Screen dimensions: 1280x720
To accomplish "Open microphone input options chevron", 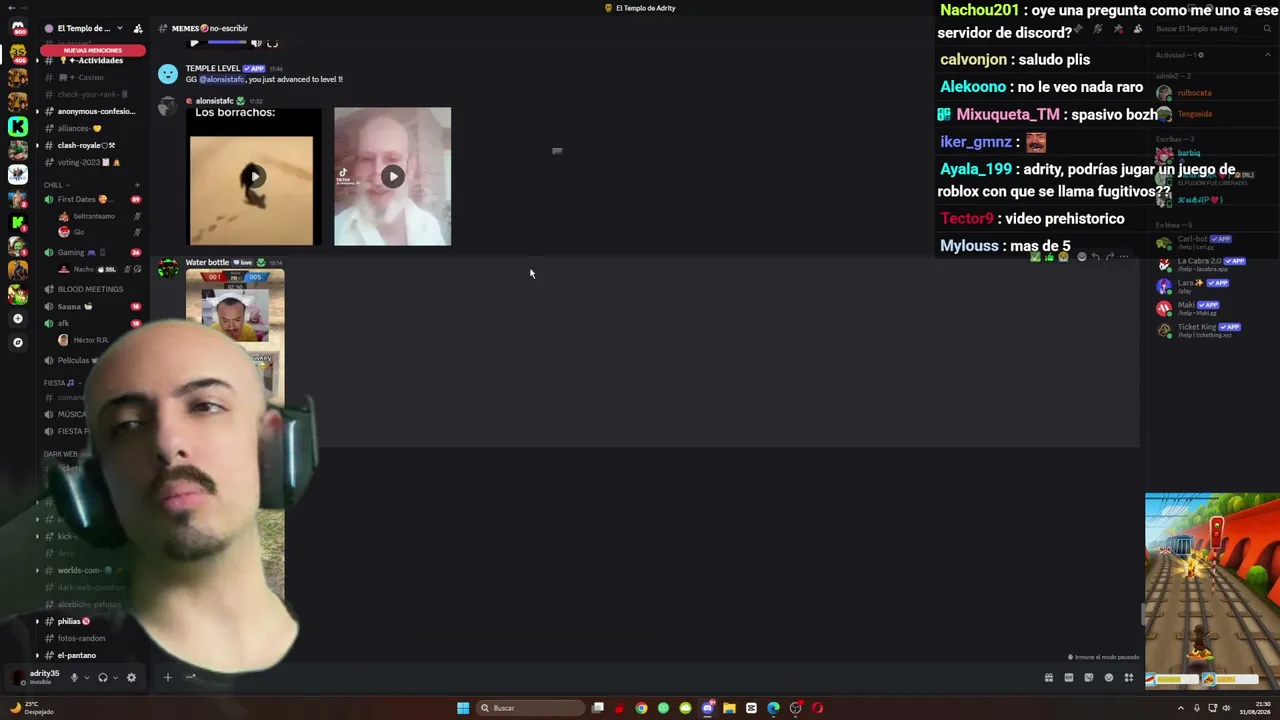I will tap(87, 677).
